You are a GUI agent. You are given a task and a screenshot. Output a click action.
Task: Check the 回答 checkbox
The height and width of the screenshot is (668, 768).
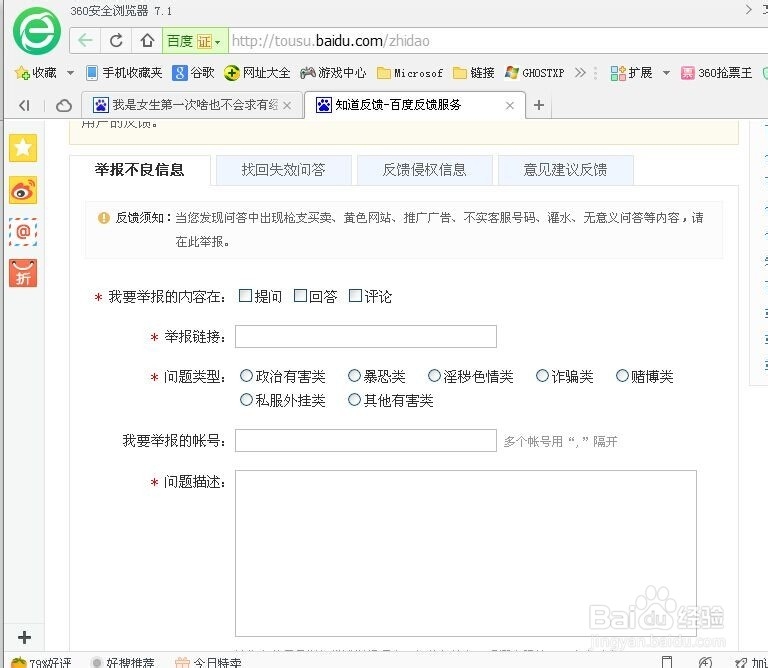click(x=300, y=296)
